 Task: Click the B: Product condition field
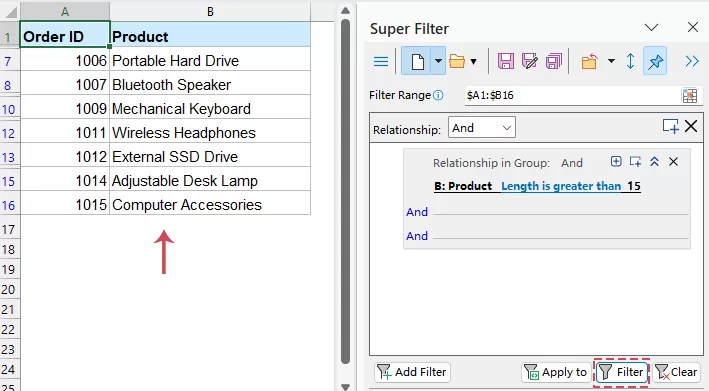[463, 186]
